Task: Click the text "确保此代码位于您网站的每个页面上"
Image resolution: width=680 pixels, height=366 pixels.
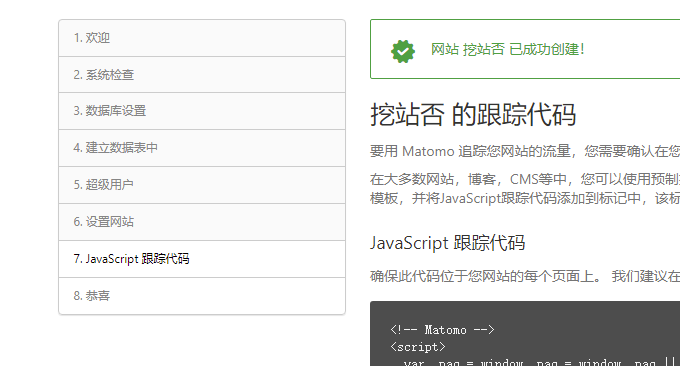Action: click(x=486, y=276)
